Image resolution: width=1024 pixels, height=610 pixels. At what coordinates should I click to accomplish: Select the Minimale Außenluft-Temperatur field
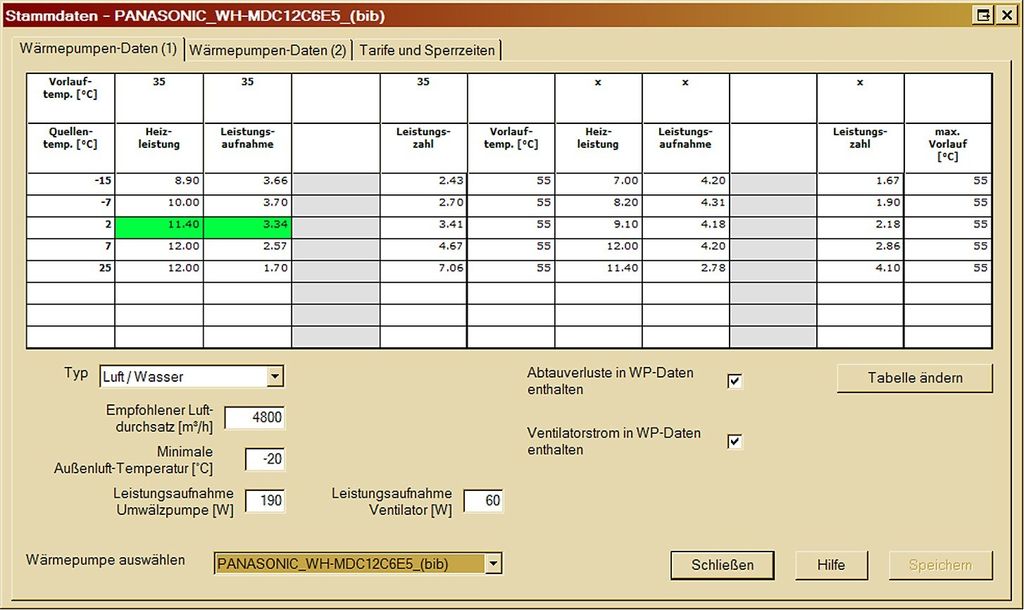[265, 459]
